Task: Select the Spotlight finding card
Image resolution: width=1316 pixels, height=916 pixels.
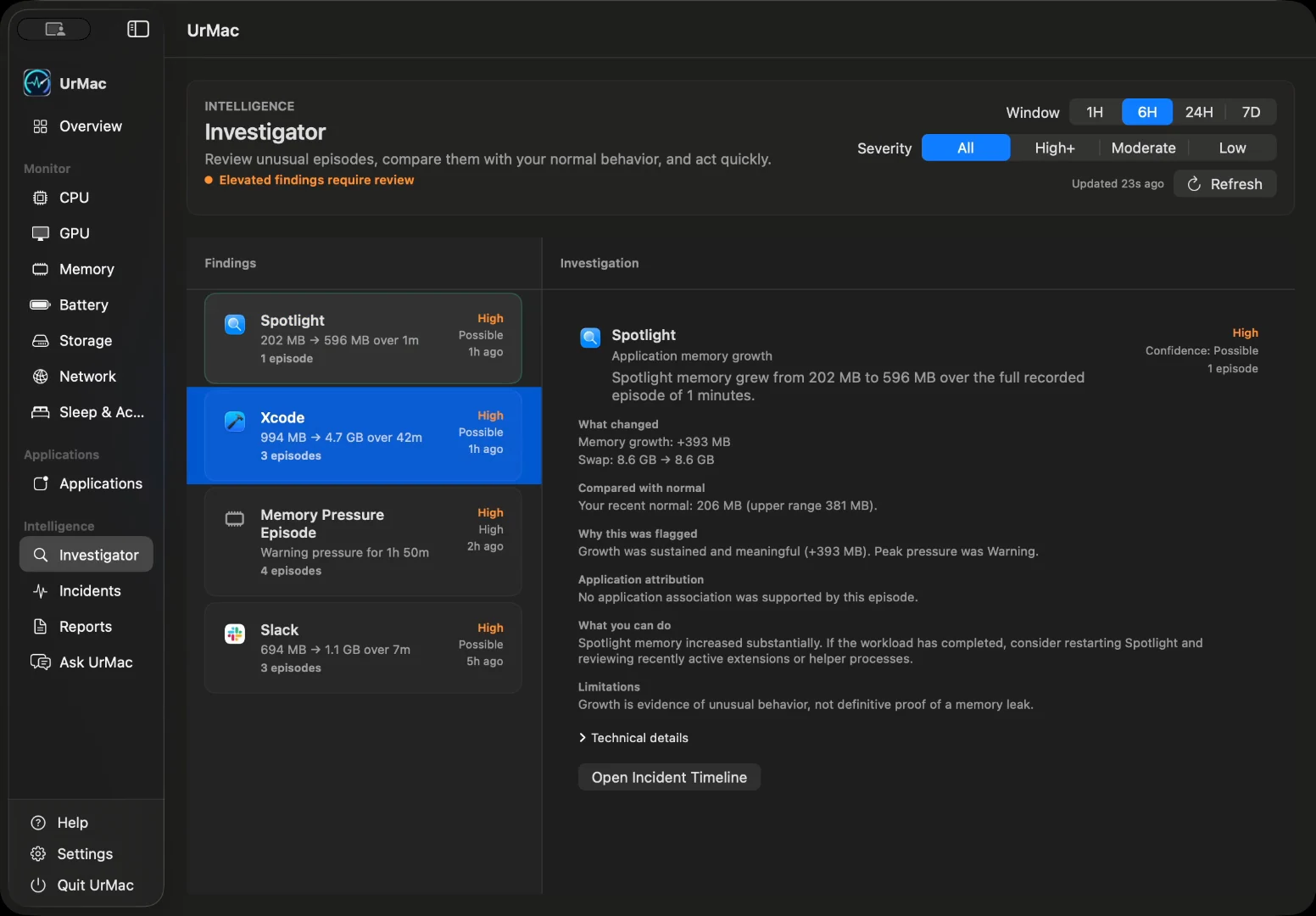Action: coord(363,338)
